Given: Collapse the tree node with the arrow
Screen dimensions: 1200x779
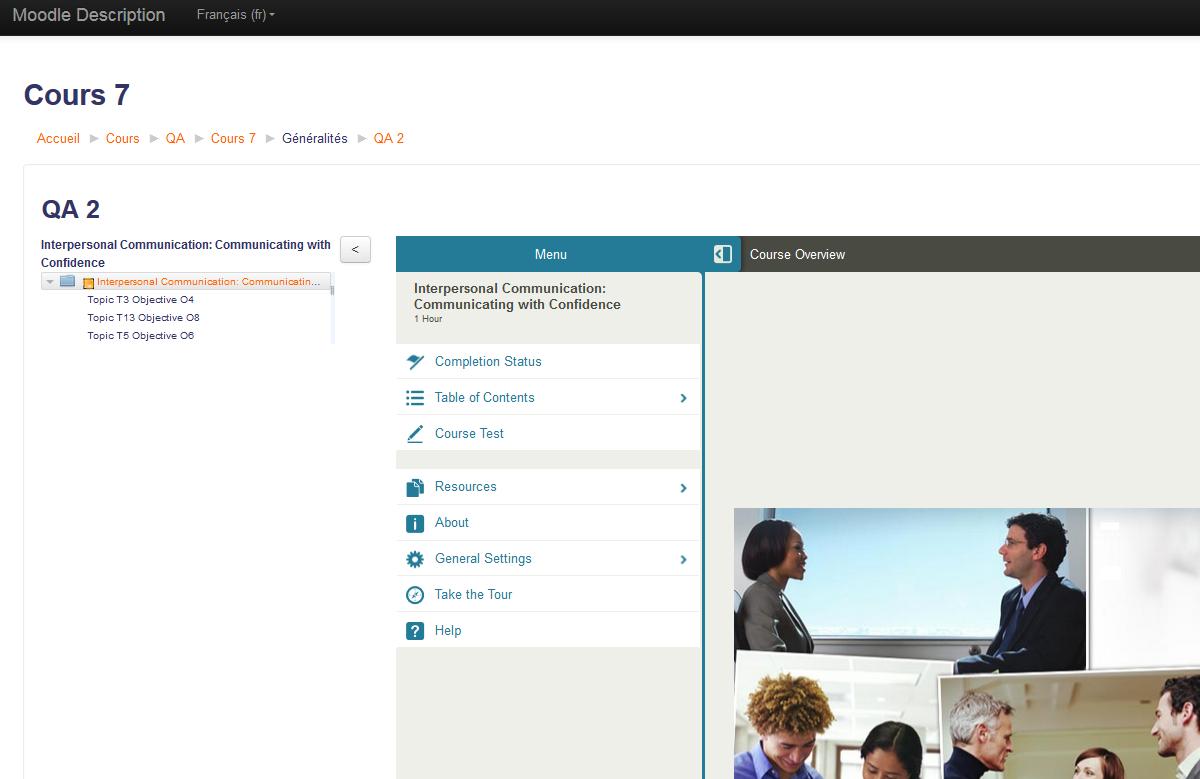Looking at the screenshot, I should click(50, 282).
